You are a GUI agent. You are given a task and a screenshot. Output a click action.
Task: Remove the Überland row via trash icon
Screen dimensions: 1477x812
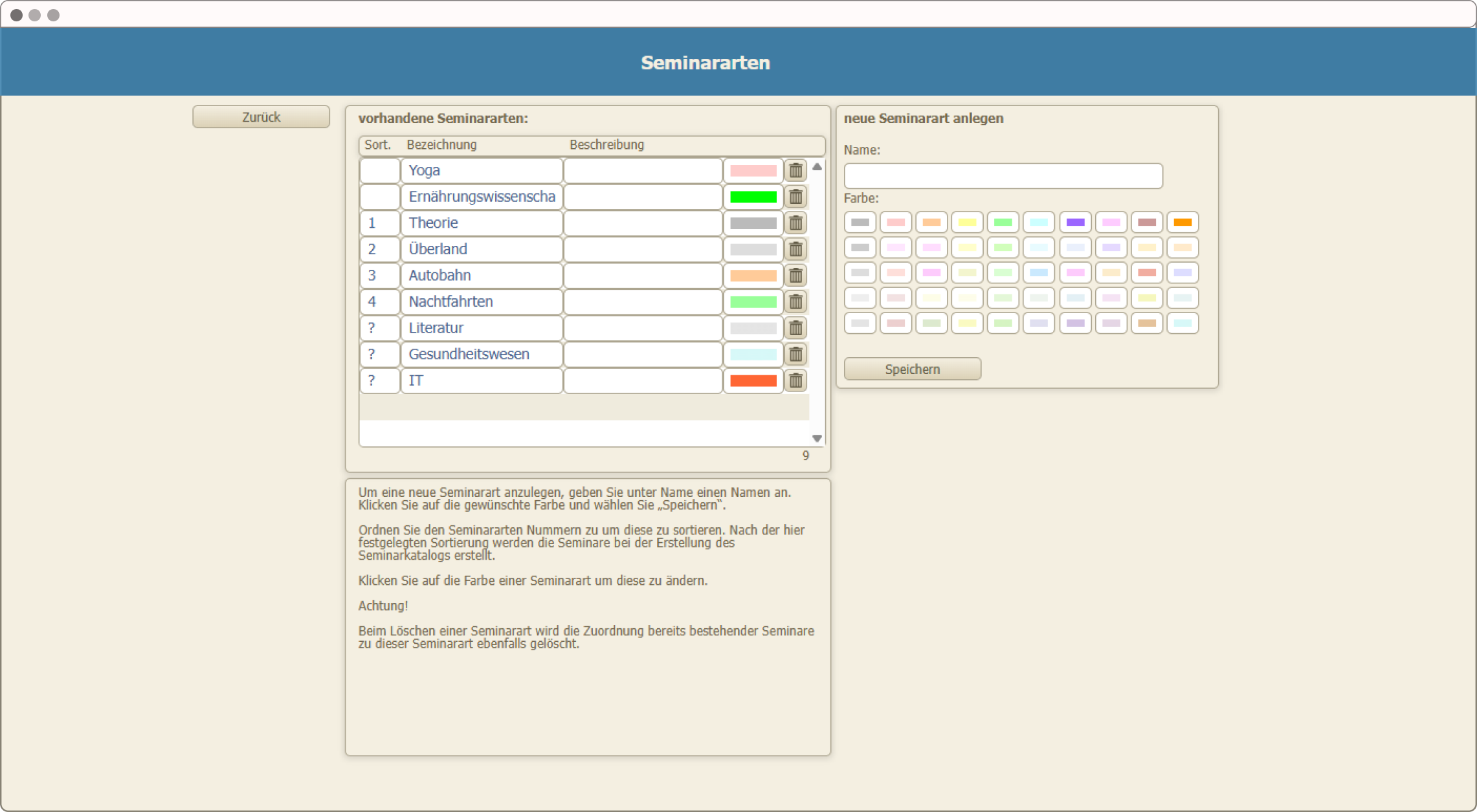[x=795, y=249]
